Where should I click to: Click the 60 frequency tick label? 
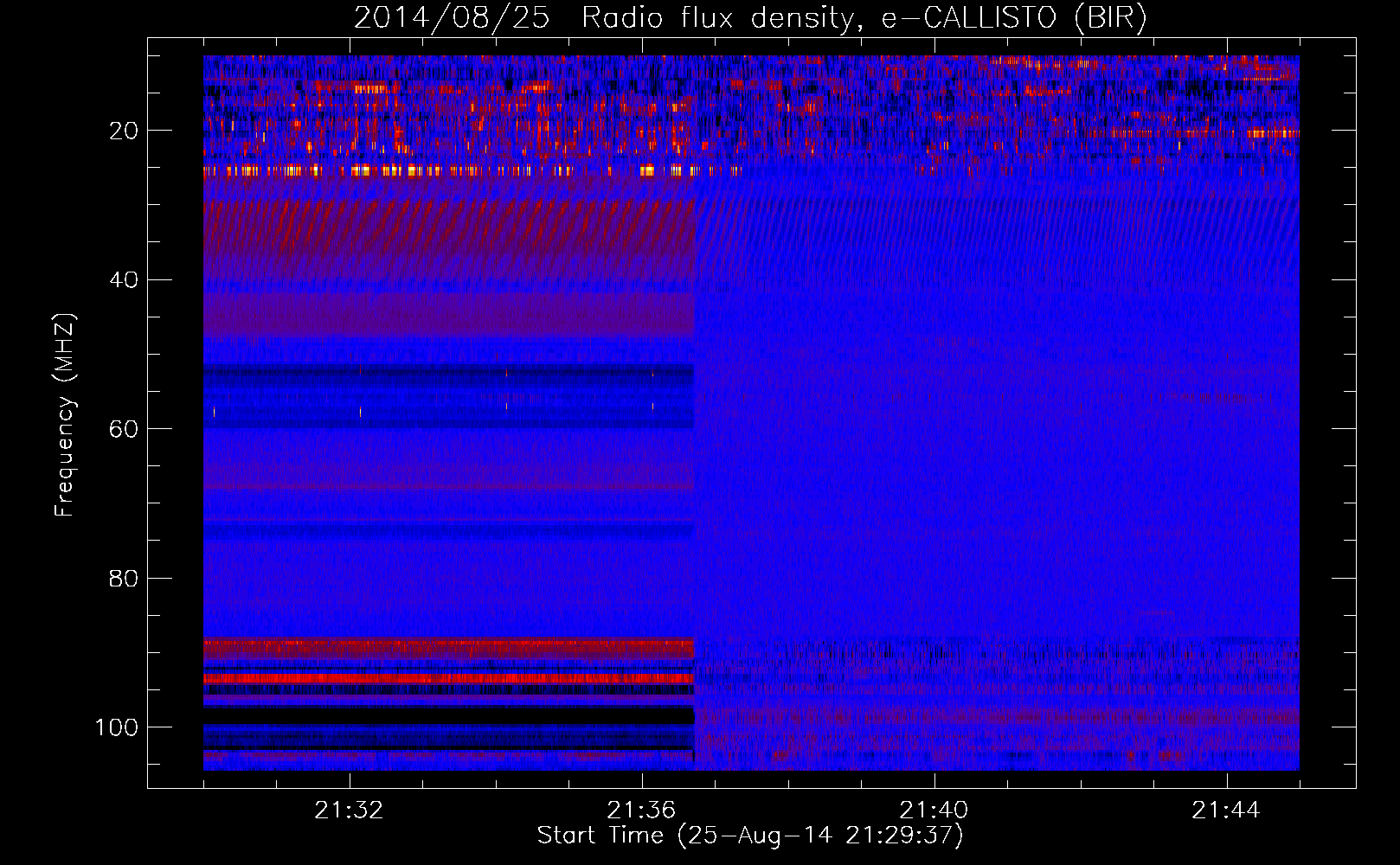[124, 429]
